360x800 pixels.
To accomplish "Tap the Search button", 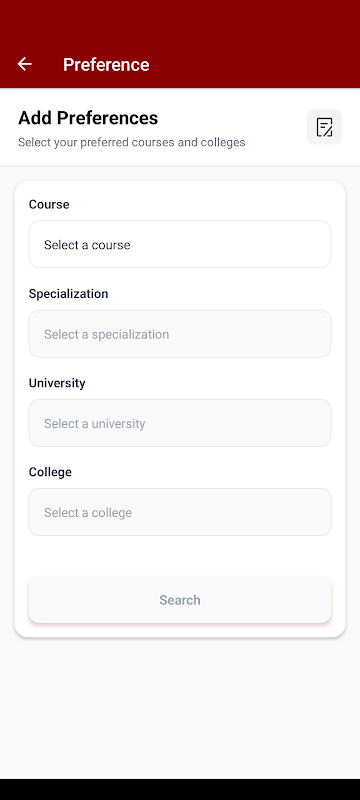I will point(180,599).
